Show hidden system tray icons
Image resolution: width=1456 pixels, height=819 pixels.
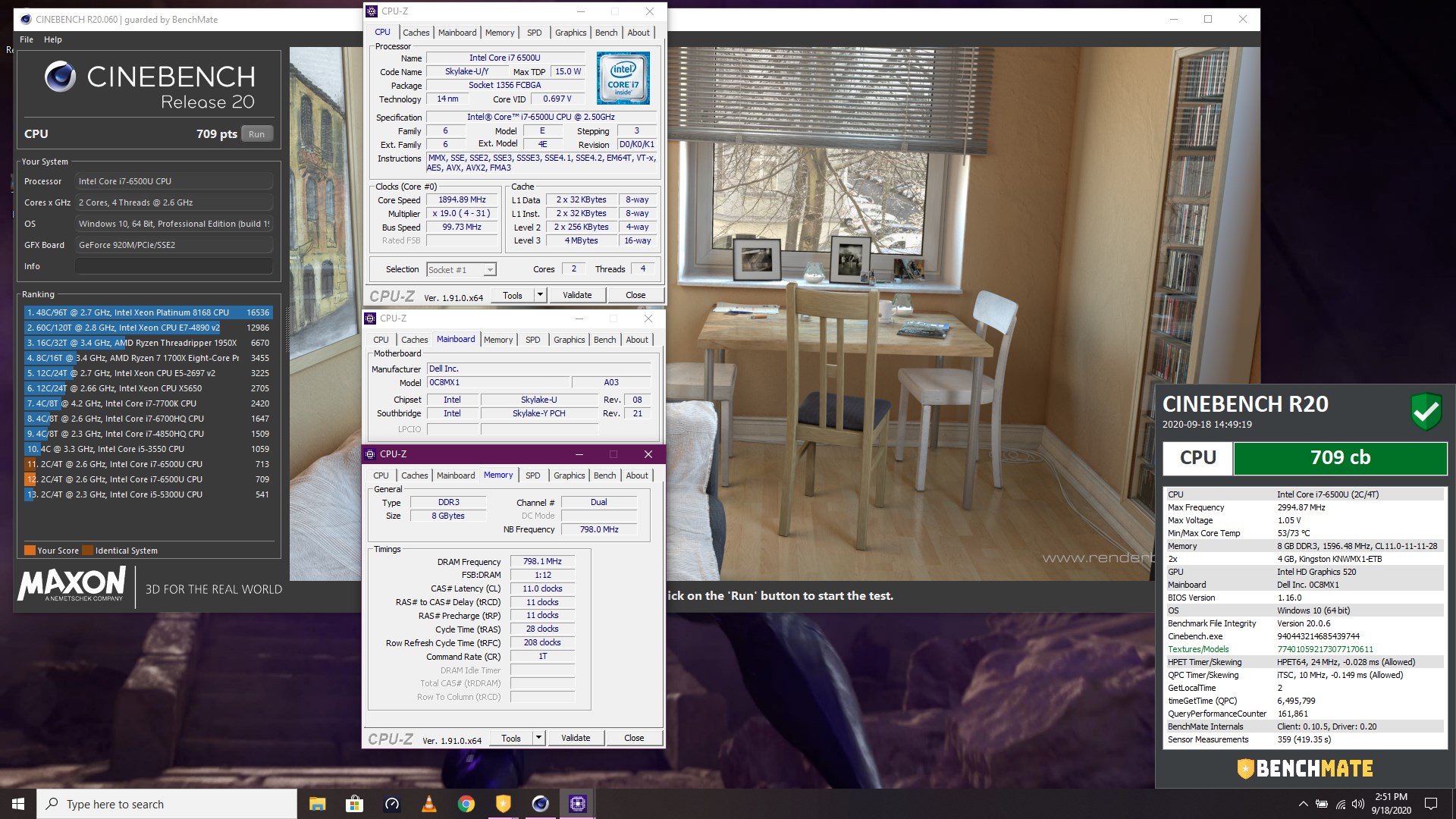[x=1303, y=804]
